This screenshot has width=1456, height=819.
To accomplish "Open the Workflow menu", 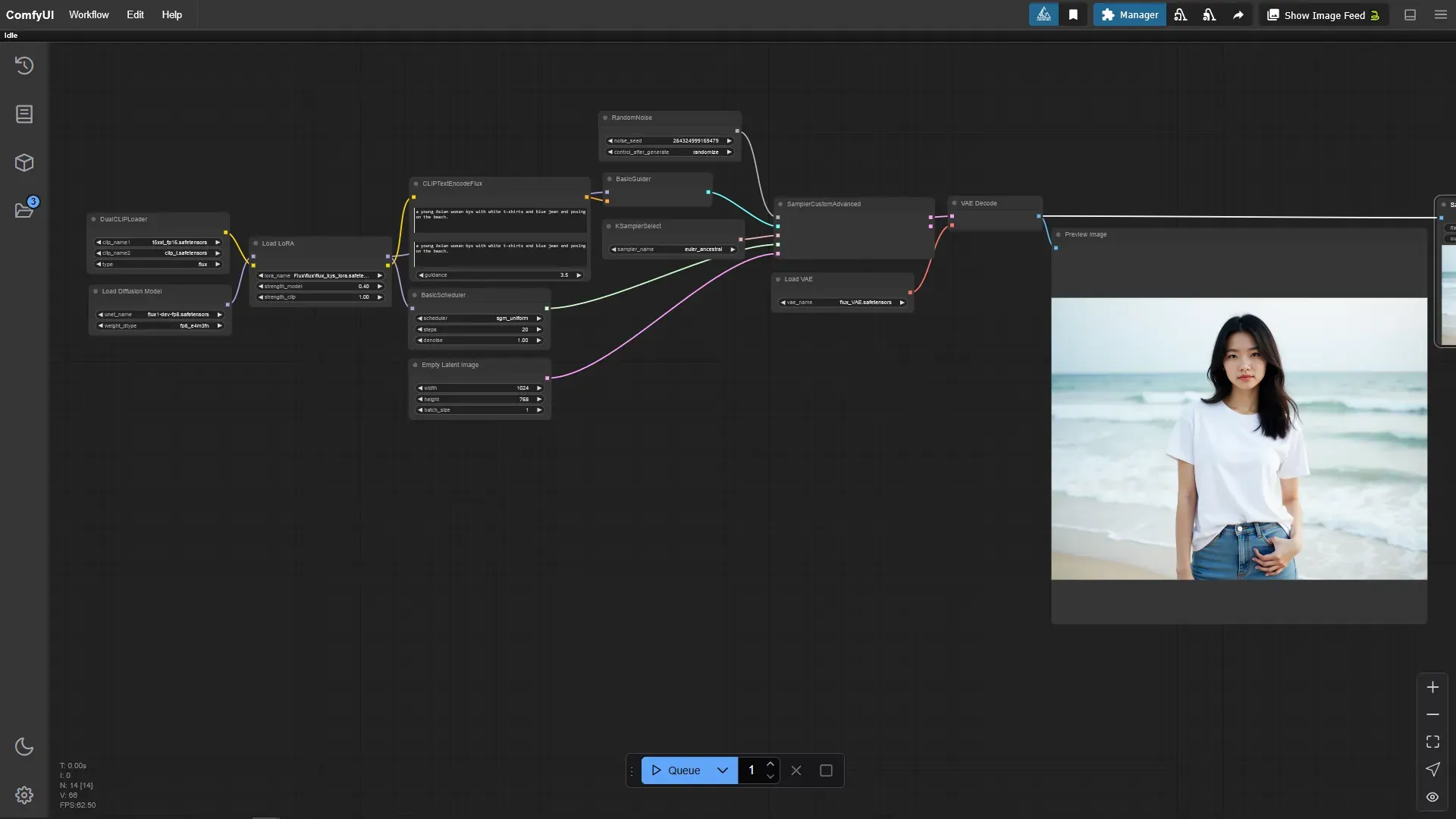I will tap(89, 14).
